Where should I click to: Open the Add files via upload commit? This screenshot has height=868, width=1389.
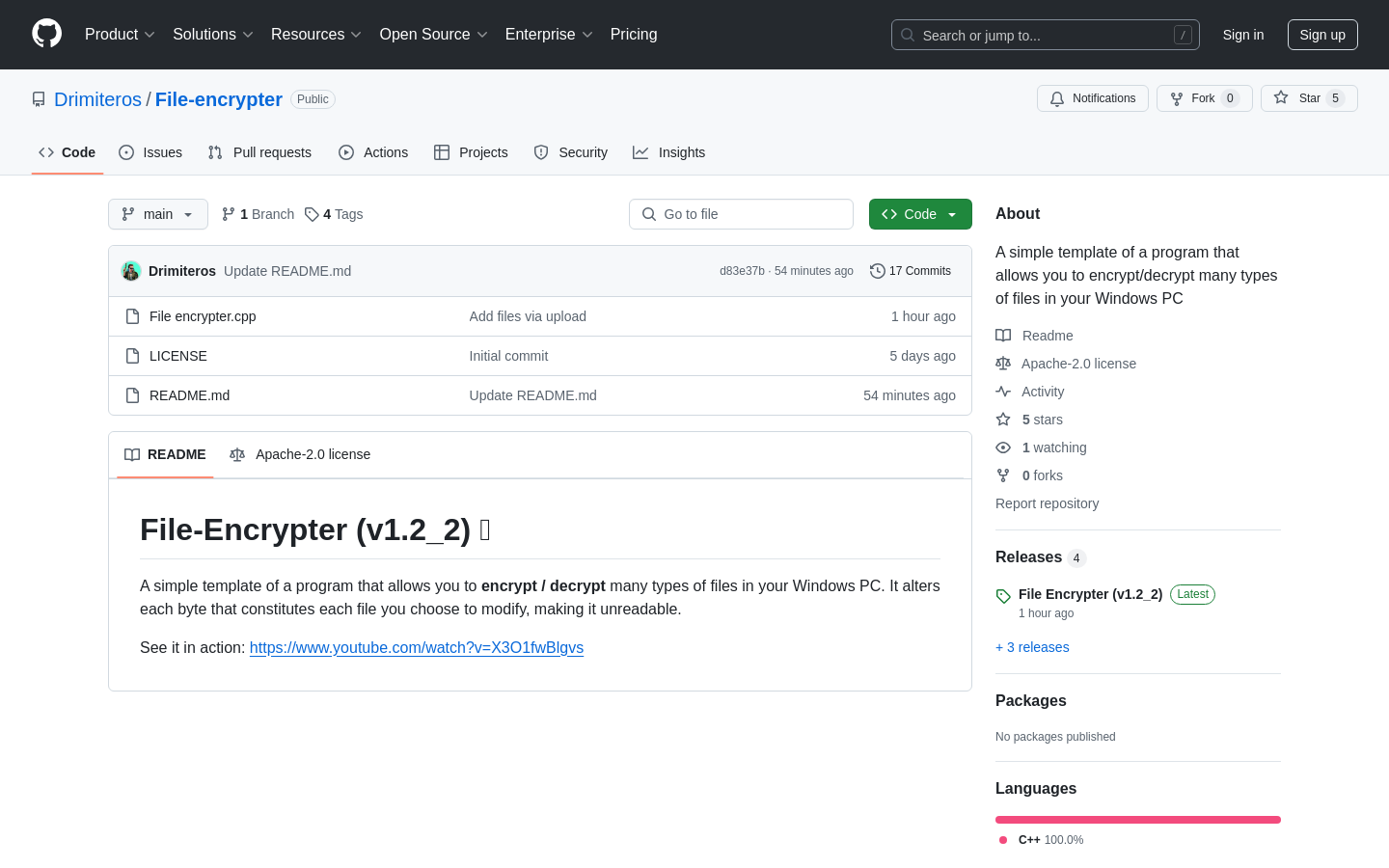[x=528, y=316]
